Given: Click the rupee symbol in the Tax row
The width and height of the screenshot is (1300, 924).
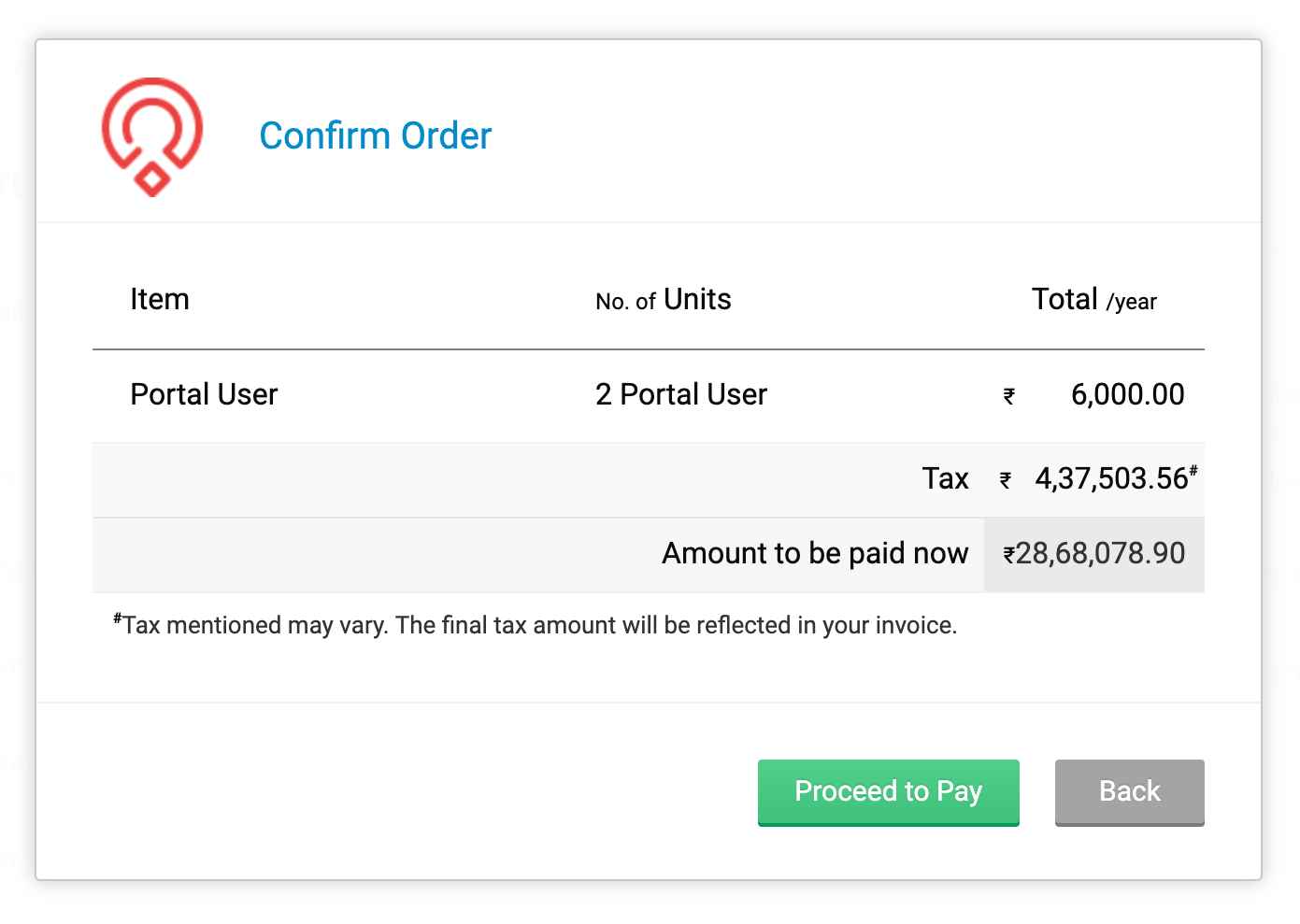Looking at the screenshot, I should (x=1006, y=481).
